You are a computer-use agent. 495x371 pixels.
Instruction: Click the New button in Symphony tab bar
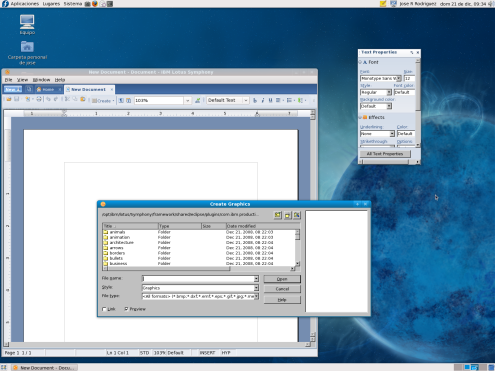pos(13,89)
